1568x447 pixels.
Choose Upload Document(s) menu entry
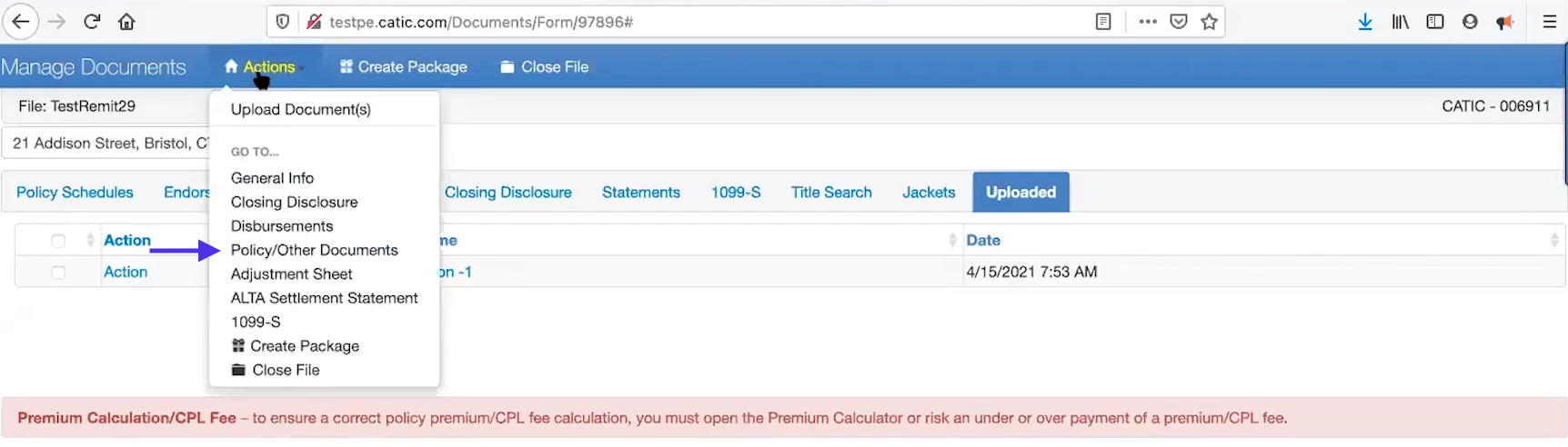301,109
